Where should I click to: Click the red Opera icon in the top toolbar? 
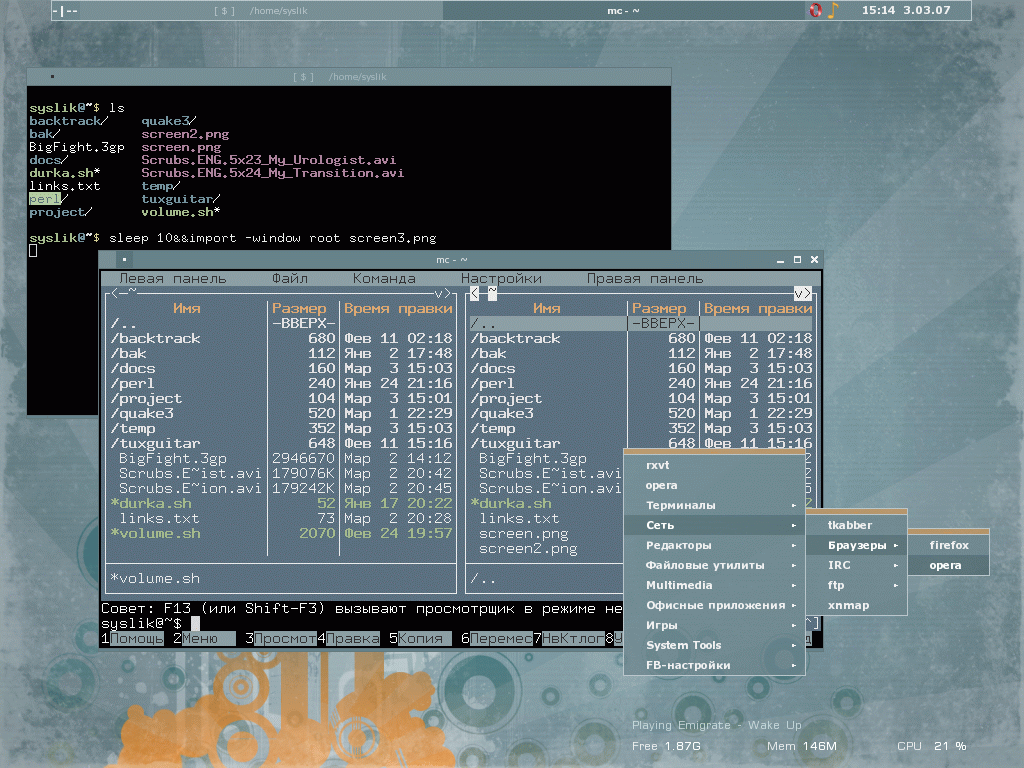click(816, 10)
